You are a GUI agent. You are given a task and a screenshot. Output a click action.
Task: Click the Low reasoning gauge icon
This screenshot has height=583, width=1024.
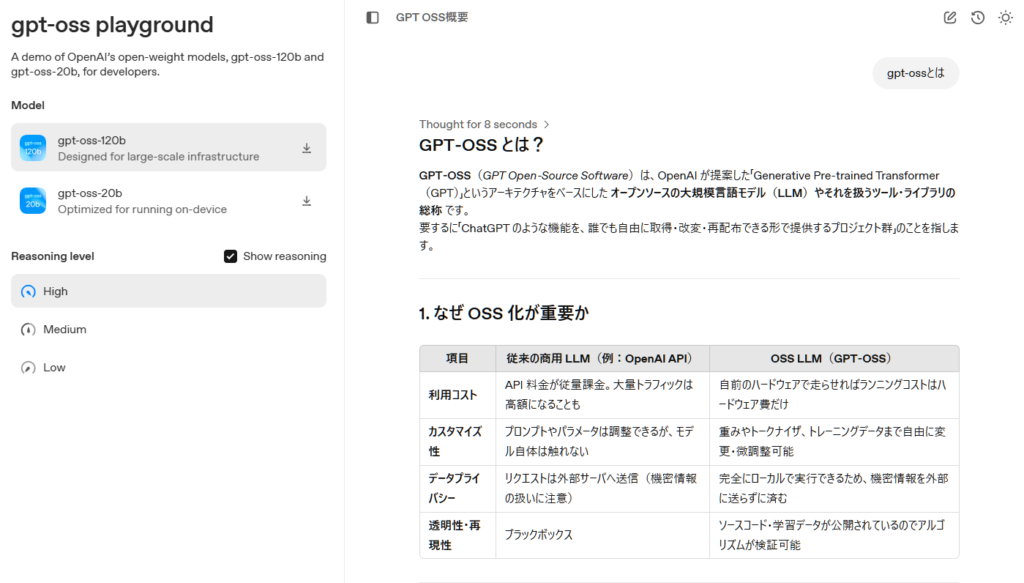click(x=28, y=368)
